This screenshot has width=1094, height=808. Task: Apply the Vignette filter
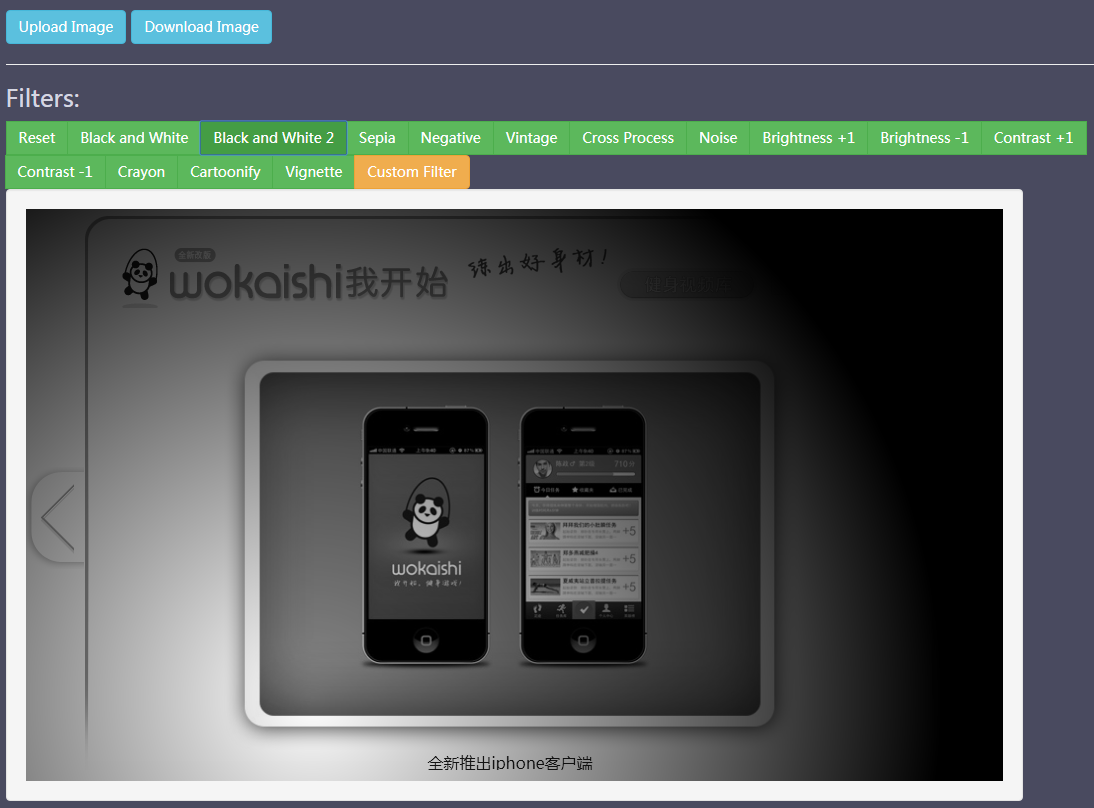(314, 172)
